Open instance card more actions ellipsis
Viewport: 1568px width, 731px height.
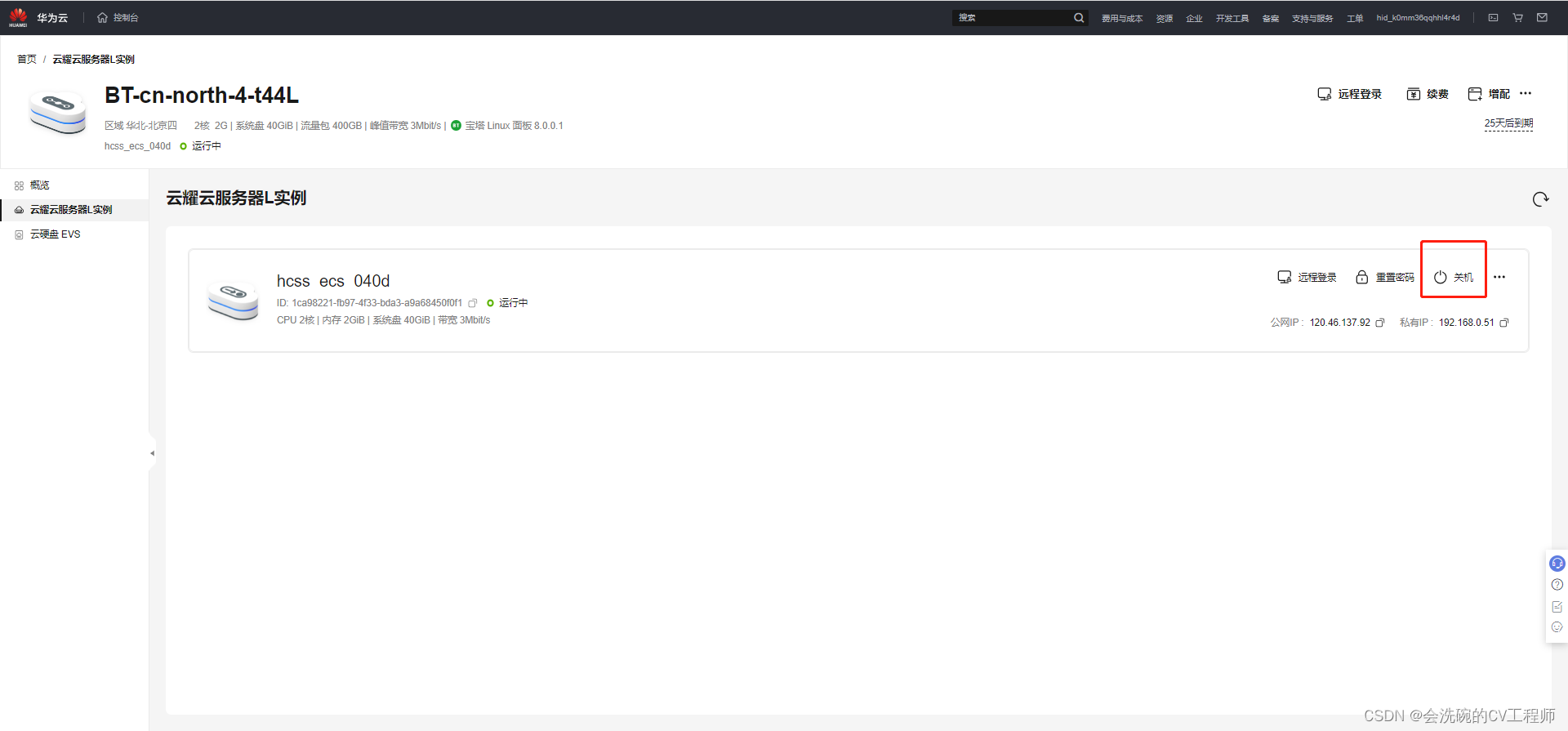(x=1499, y=277)
